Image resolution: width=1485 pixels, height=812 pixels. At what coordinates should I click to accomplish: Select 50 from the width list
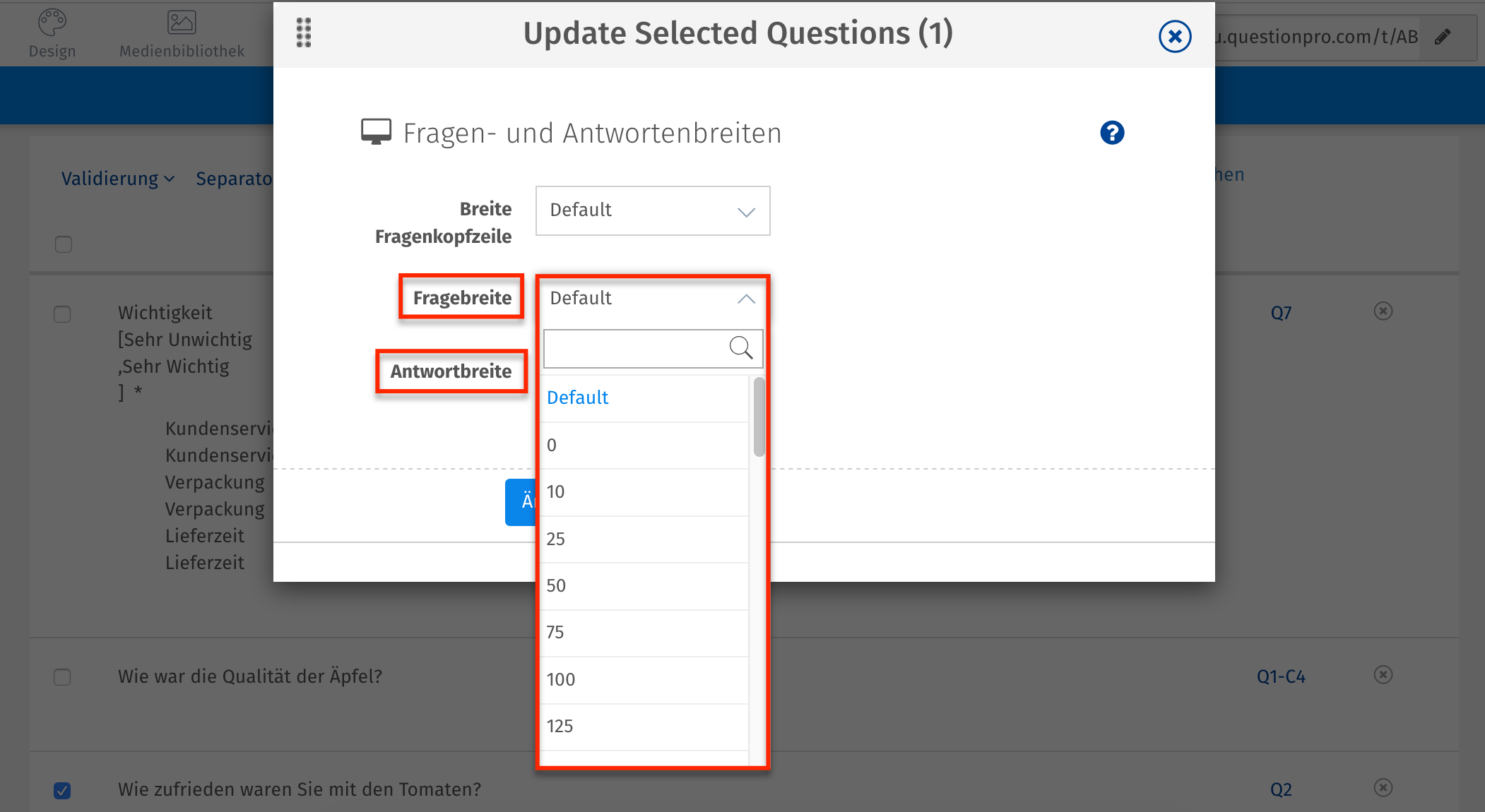click(x=643, y=586)
